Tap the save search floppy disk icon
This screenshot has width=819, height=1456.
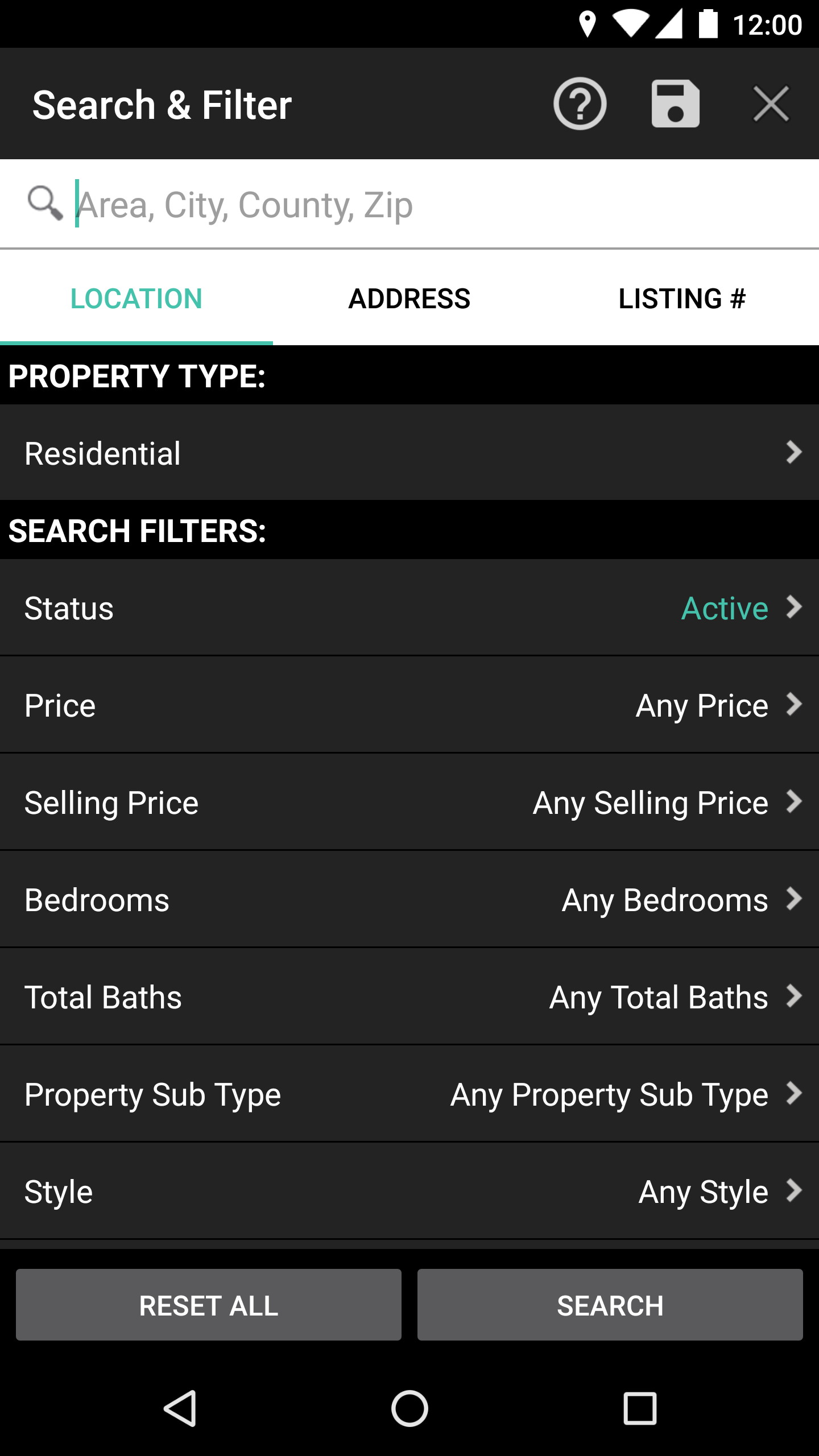[x=675, y=104]
